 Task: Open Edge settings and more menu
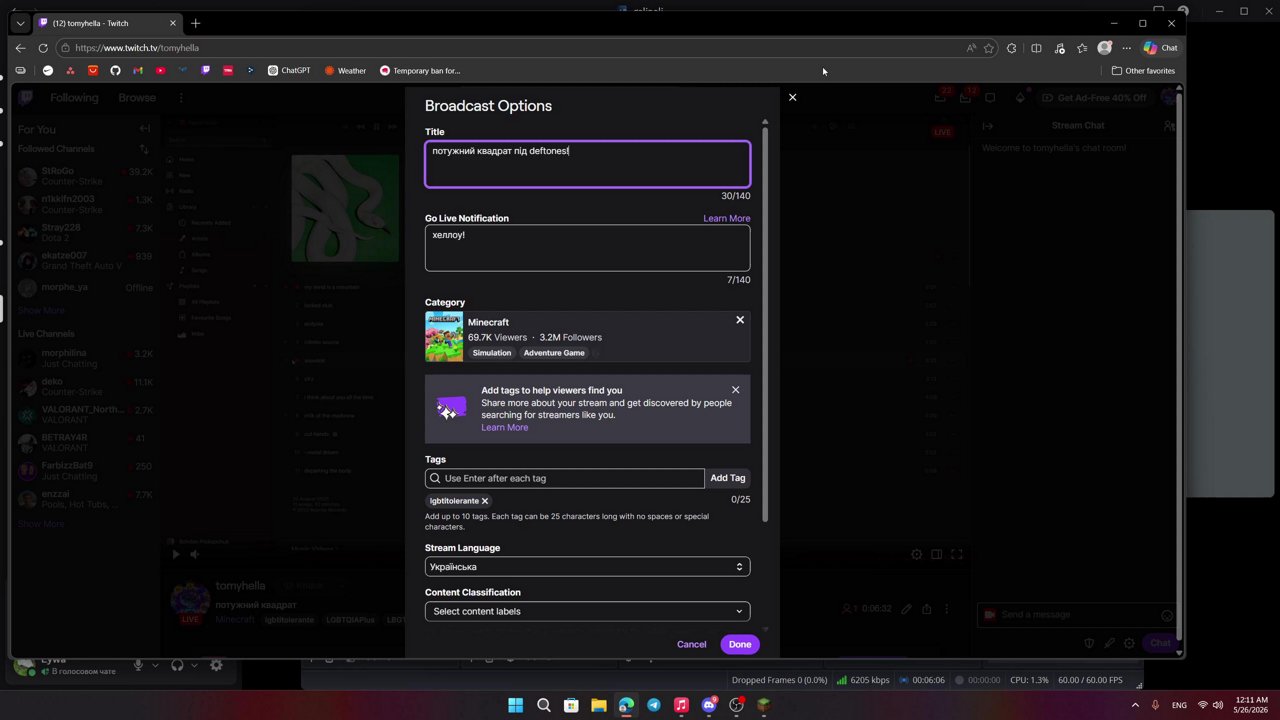click(x=1126, y=48)
